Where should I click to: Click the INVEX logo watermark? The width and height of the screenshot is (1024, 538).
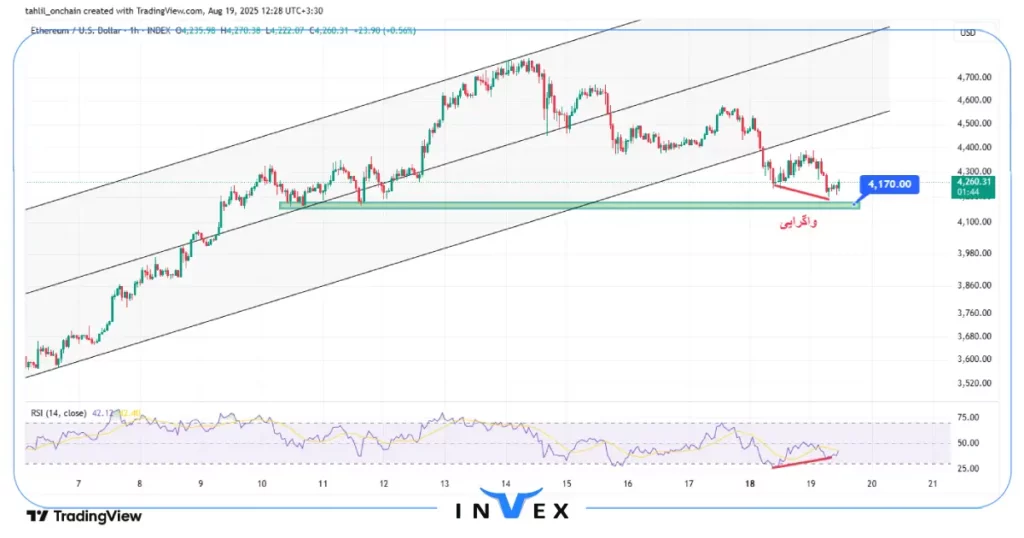[512, 508]
